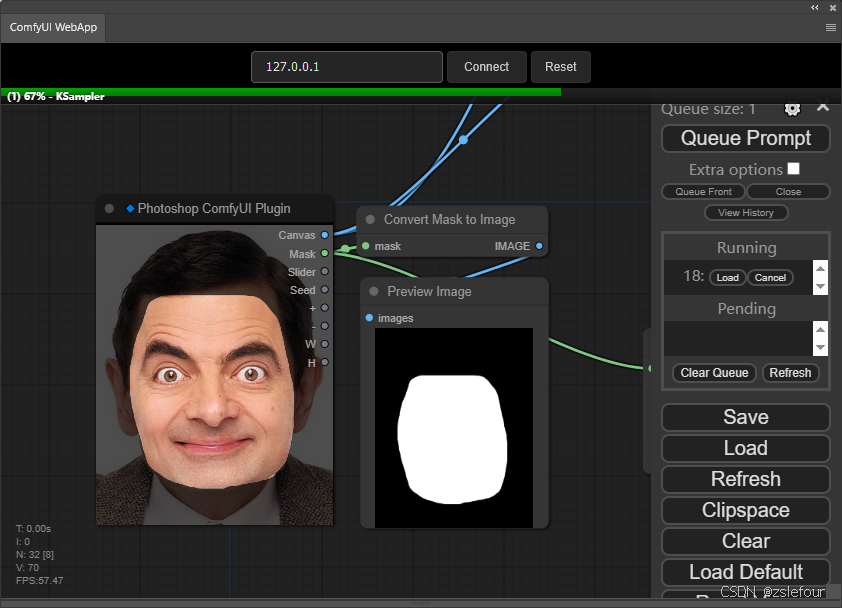Click the Connect button
The width and height of the screenshot is (842, 608).
486,67
